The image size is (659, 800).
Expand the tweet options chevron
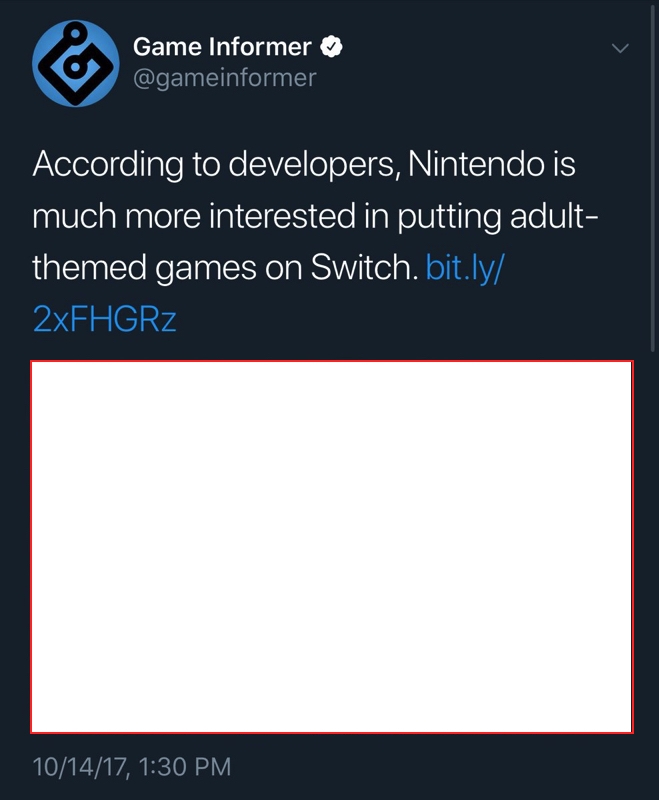point(620,48)
